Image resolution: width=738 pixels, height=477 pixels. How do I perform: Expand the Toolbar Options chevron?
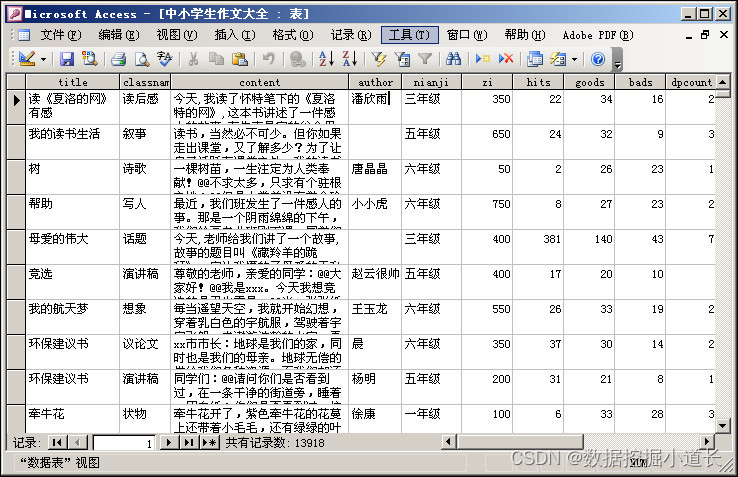pos(618,62)
